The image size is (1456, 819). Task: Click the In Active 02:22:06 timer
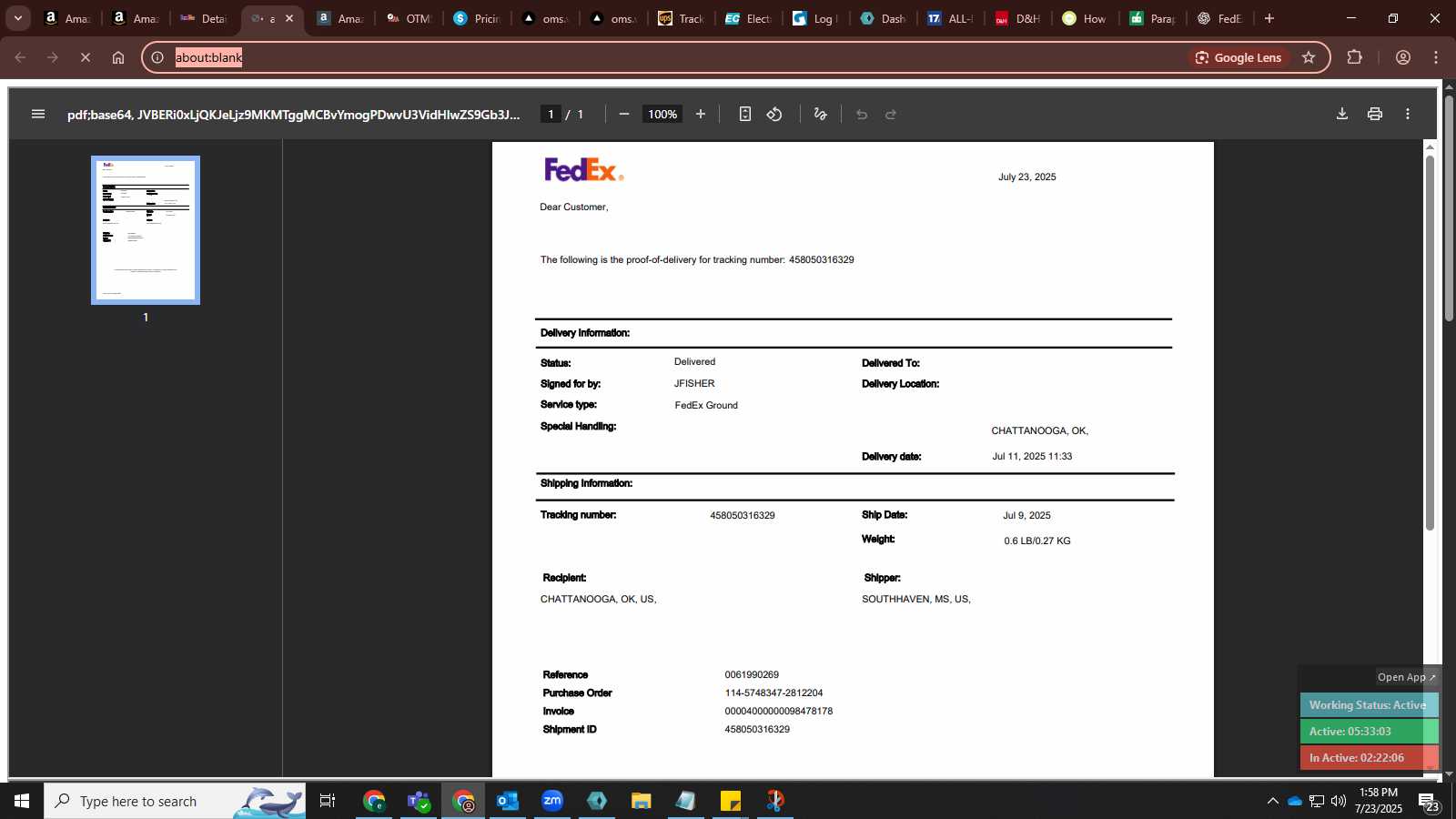1369,757
